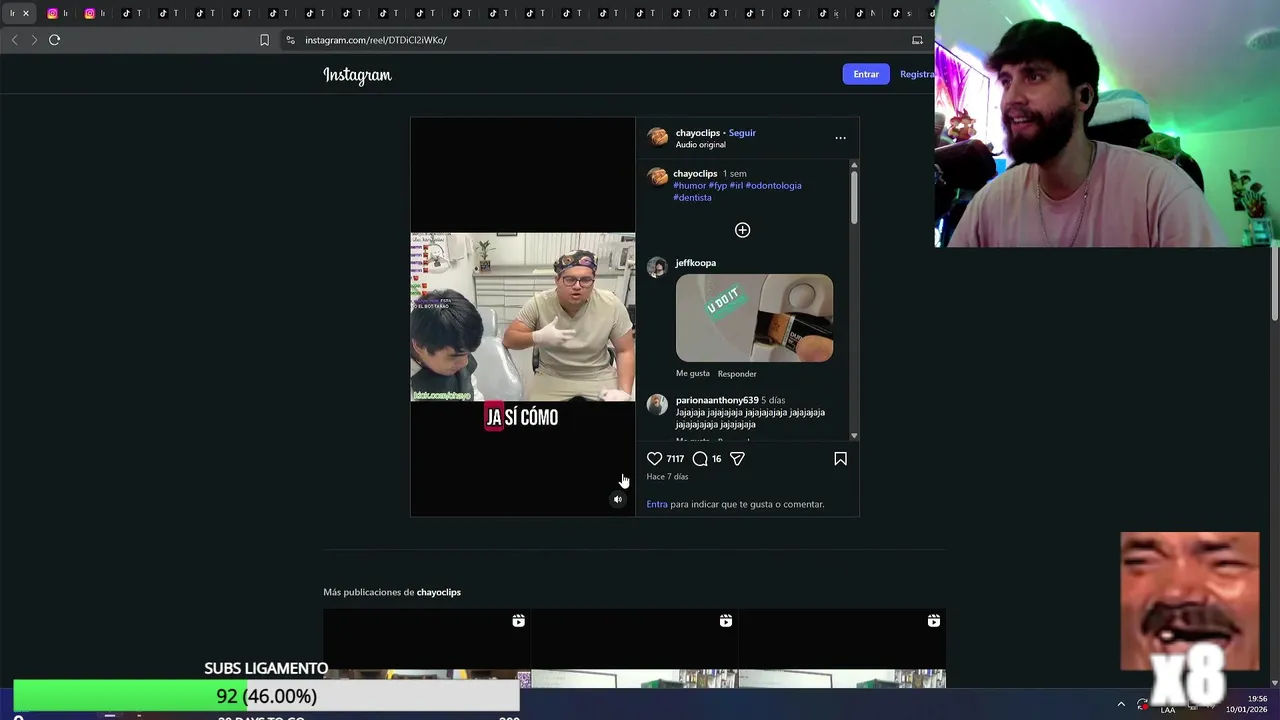Bookmark this page icon beside address bar
This screenshot has height=720, width=1280.
(264, 40)
